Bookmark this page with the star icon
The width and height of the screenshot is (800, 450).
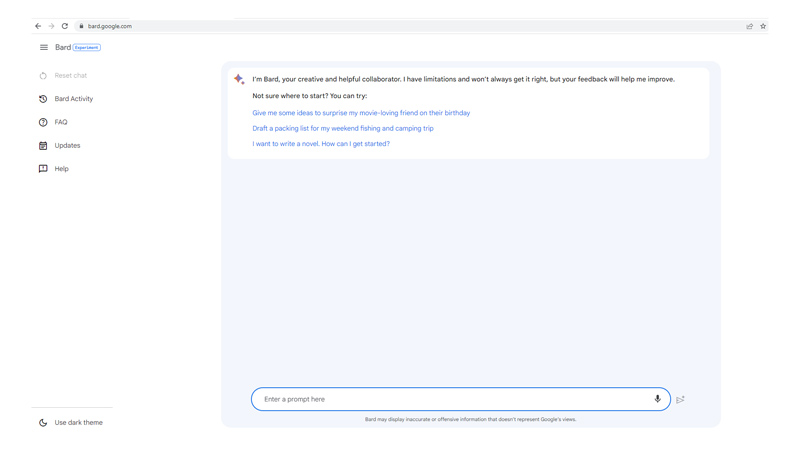(x=763, y=26)
